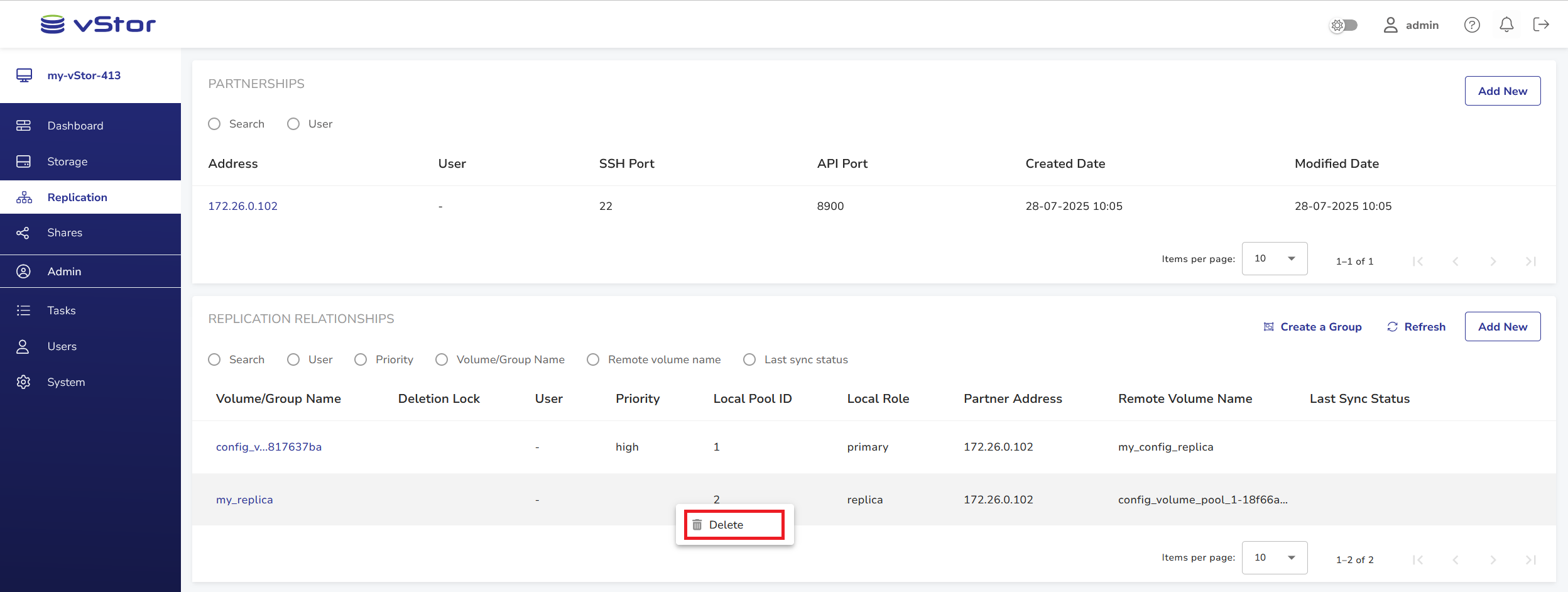The width and height of the screenshot is (1568, 592).
Task: Click the System gear icon in sidebar
Action: pos(23,382)
